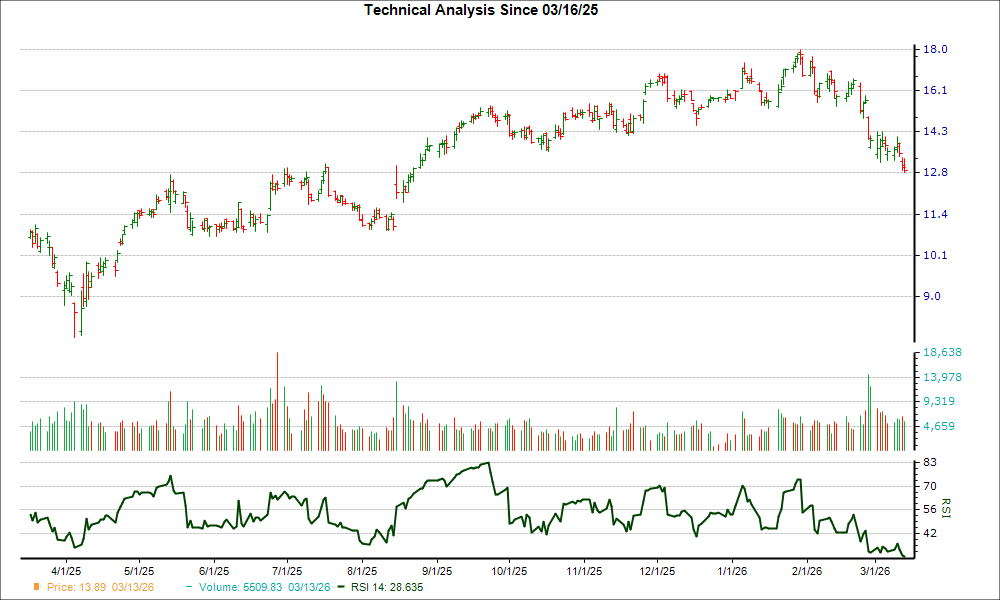The width and height of the screenshot is (1000, 600).
Task: Expand the volume pane below the price chart
Action: pos(470,400)
